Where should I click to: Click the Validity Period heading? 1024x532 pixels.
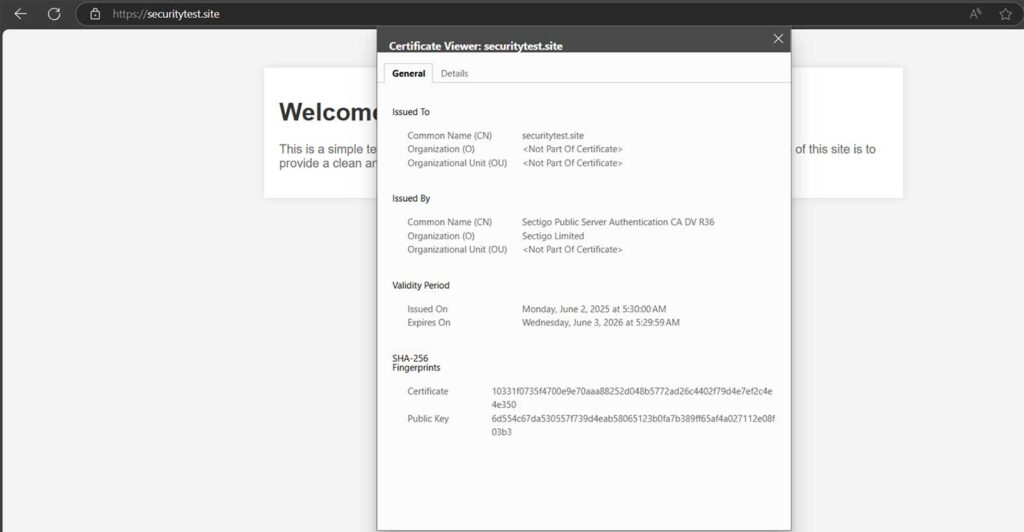pos(421,285)
